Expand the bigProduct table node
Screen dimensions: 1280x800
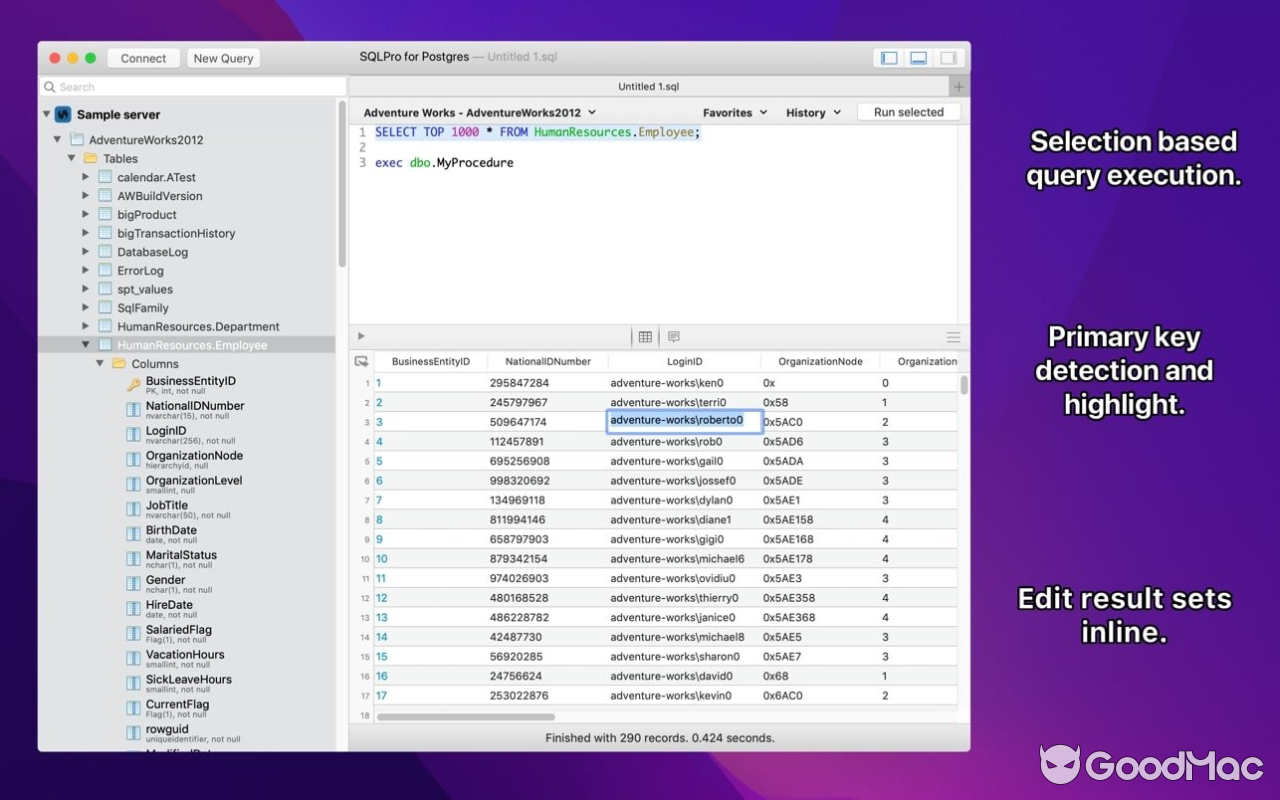(85, 214)
